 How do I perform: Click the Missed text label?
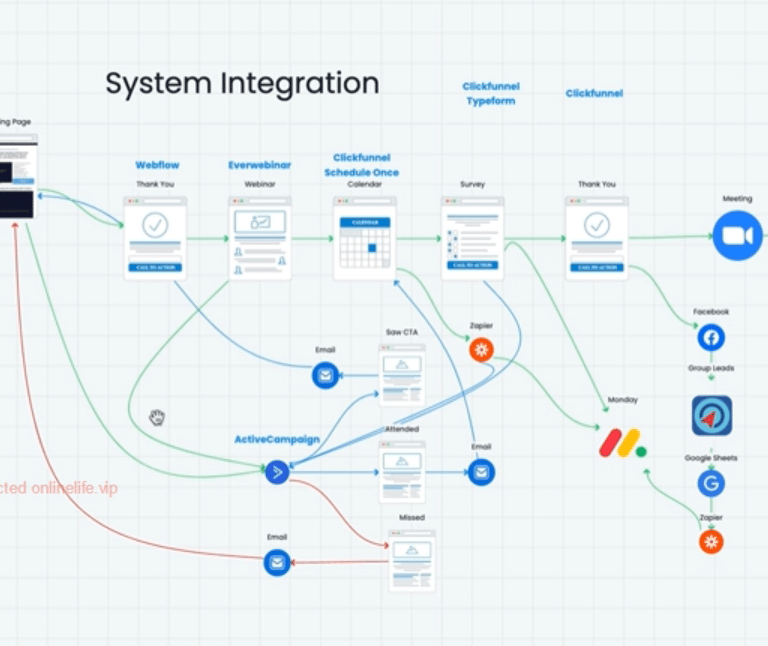412,517
